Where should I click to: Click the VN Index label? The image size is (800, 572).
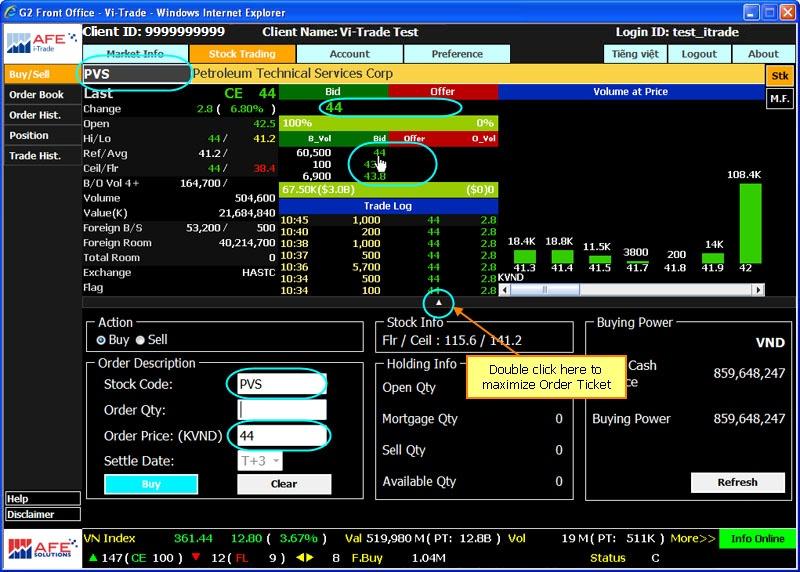tap(109, 538)
